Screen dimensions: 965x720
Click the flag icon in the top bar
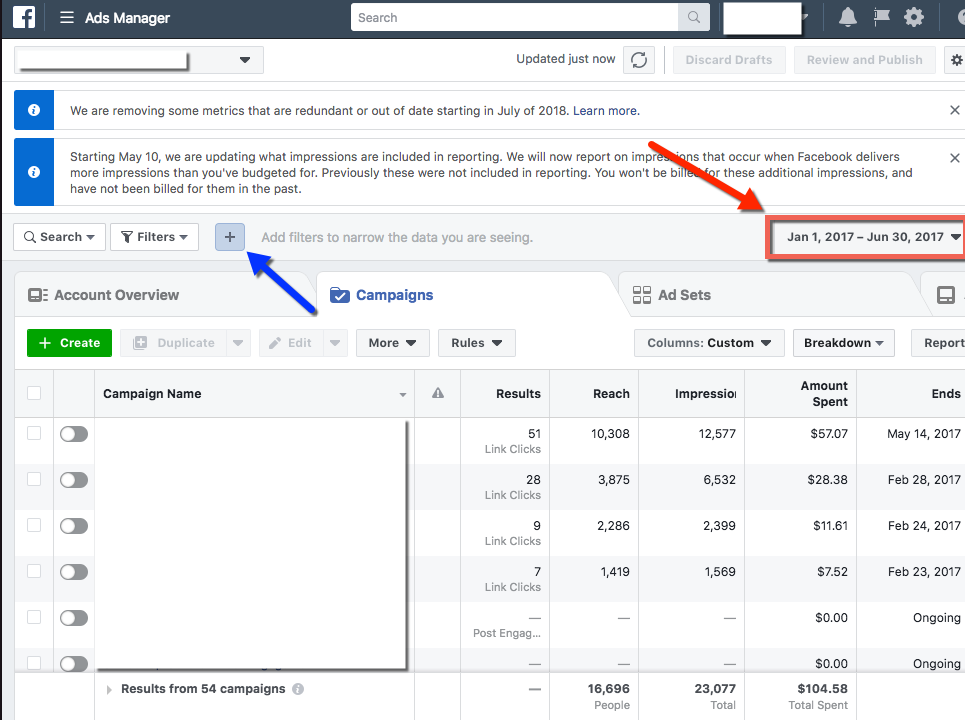(881, 17)
